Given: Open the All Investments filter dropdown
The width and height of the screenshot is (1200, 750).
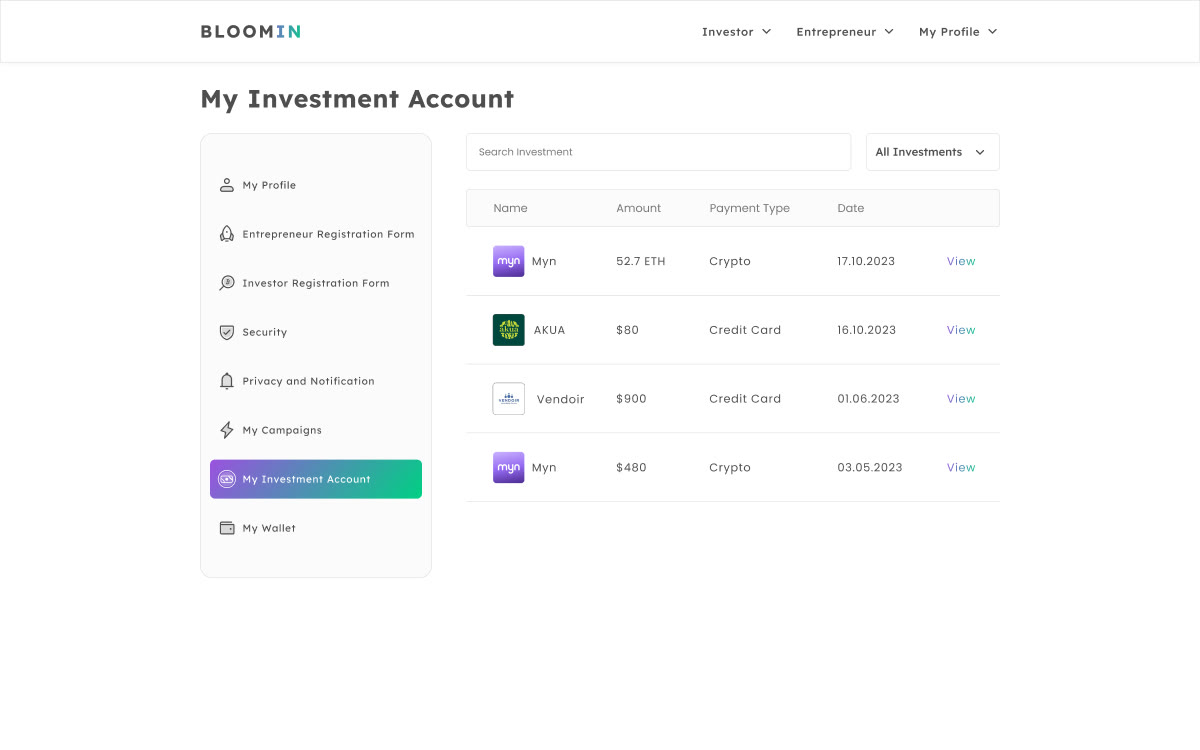Looking at the screenshot, I should (933, 152).
